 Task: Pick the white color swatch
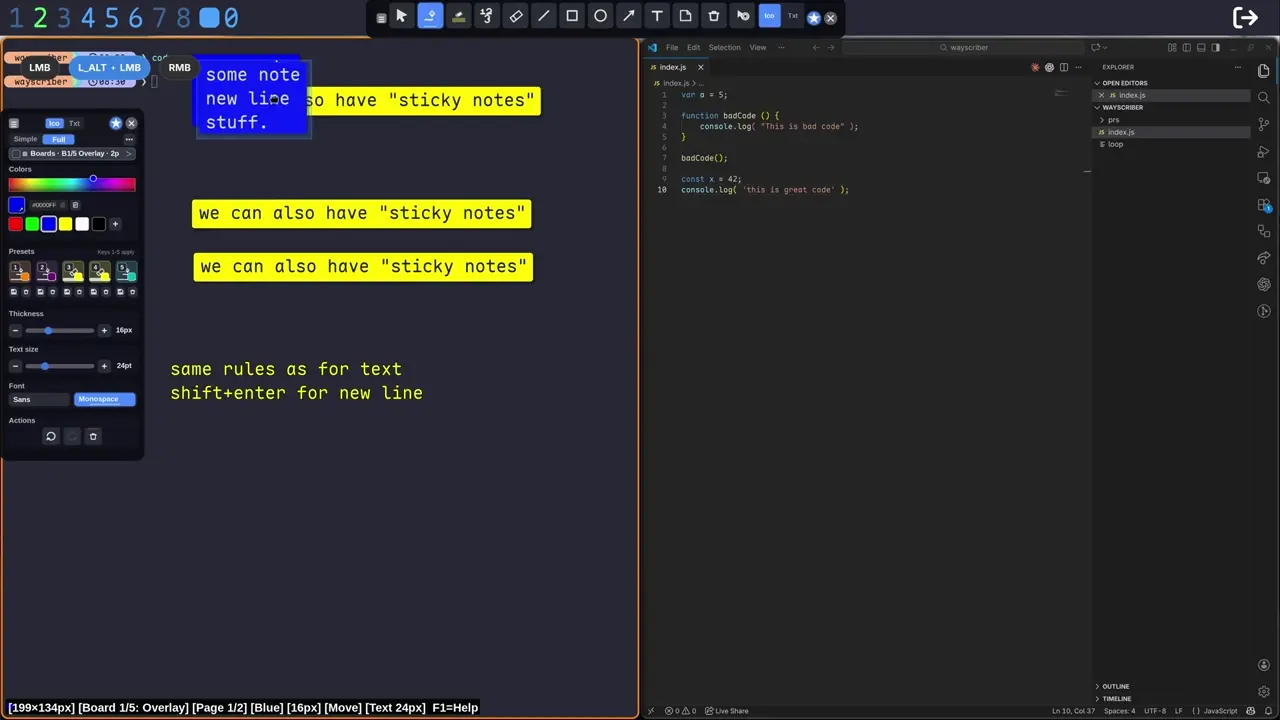(82, 224)
